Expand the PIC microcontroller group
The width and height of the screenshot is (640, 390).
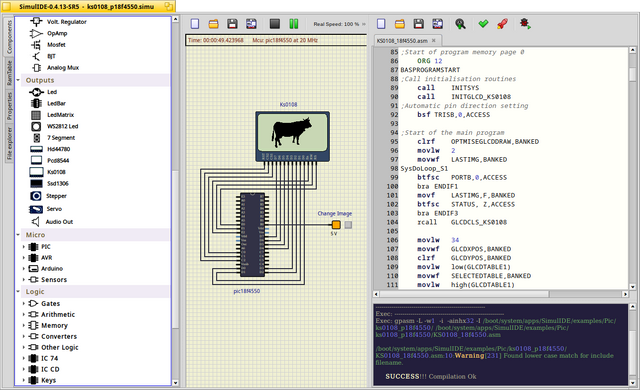pos(24,246)
